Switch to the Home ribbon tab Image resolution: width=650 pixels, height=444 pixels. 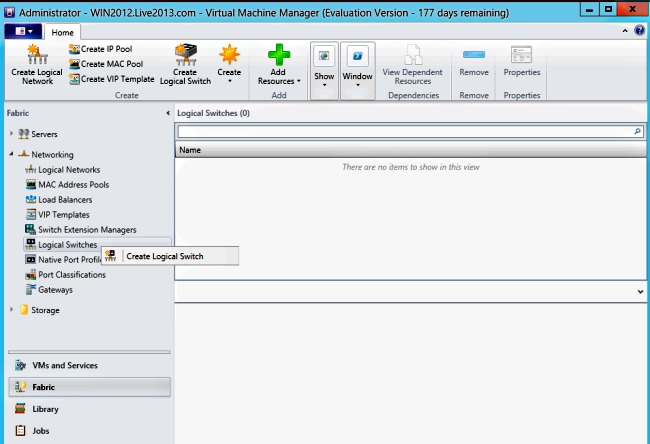coord(63,32)
